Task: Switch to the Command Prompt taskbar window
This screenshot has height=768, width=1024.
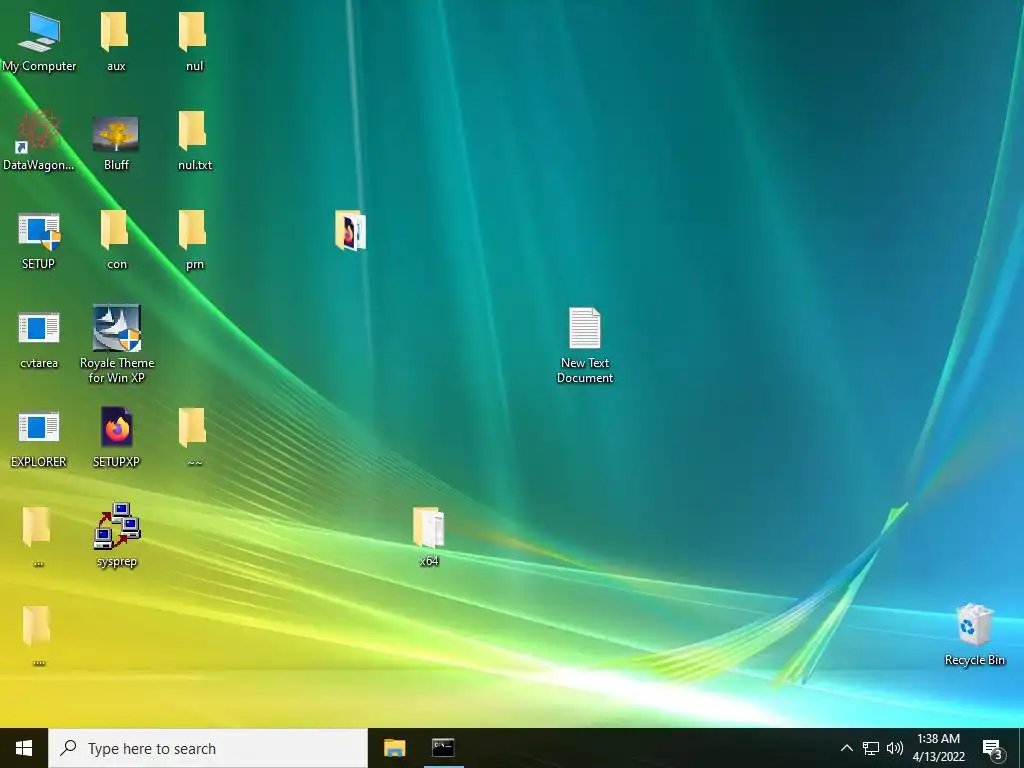Action: coord(443,748)
